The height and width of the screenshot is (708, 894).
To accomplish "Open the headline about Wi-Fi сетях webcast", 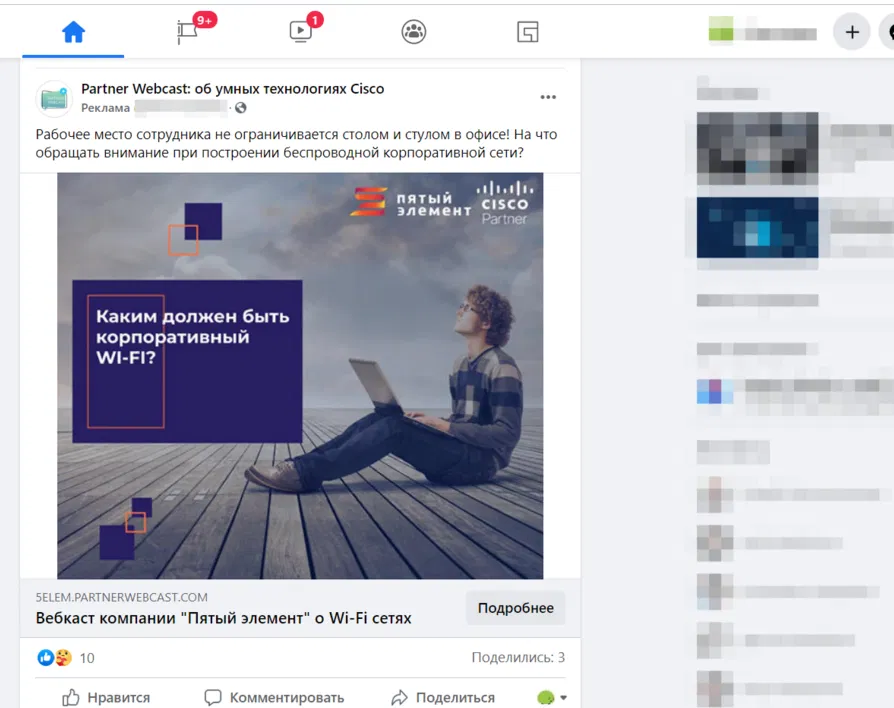I will coord(223,618).
